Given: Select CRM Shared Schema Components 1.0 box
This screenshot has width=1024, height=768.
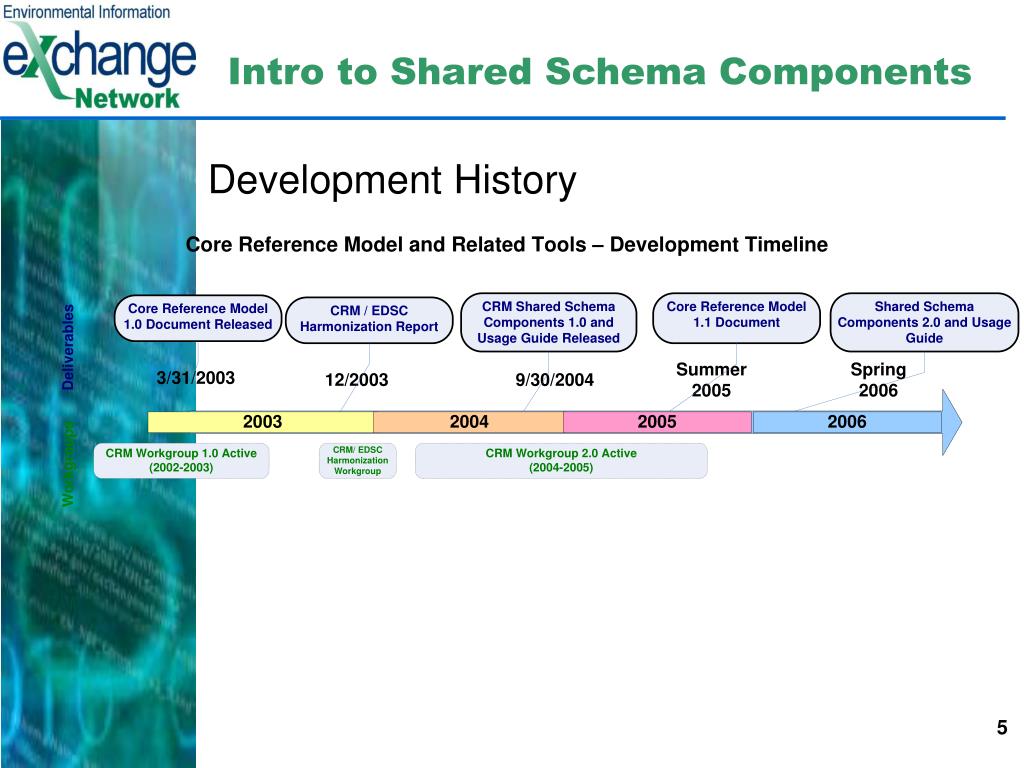Looking at the screenshot, I should [x=548, y=322].
